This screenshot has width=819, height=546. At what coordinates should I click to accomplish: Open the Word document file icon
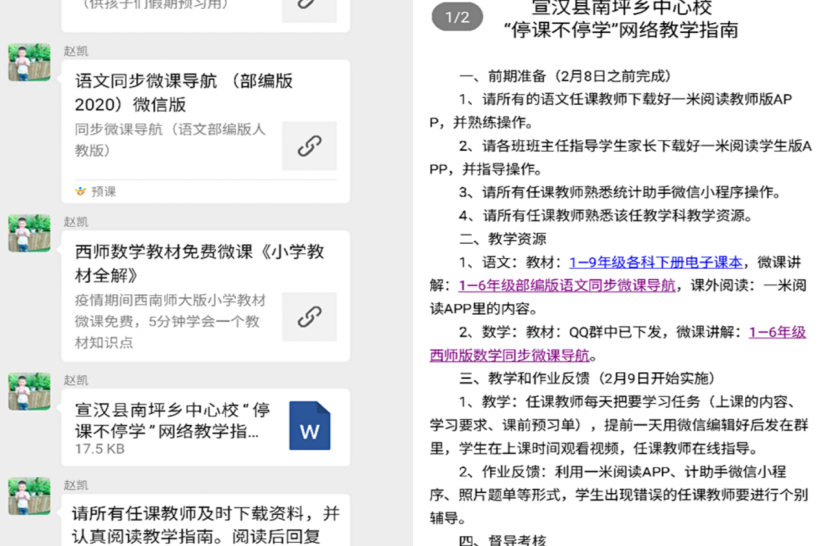pyautogui.click(x=309, y=425)
